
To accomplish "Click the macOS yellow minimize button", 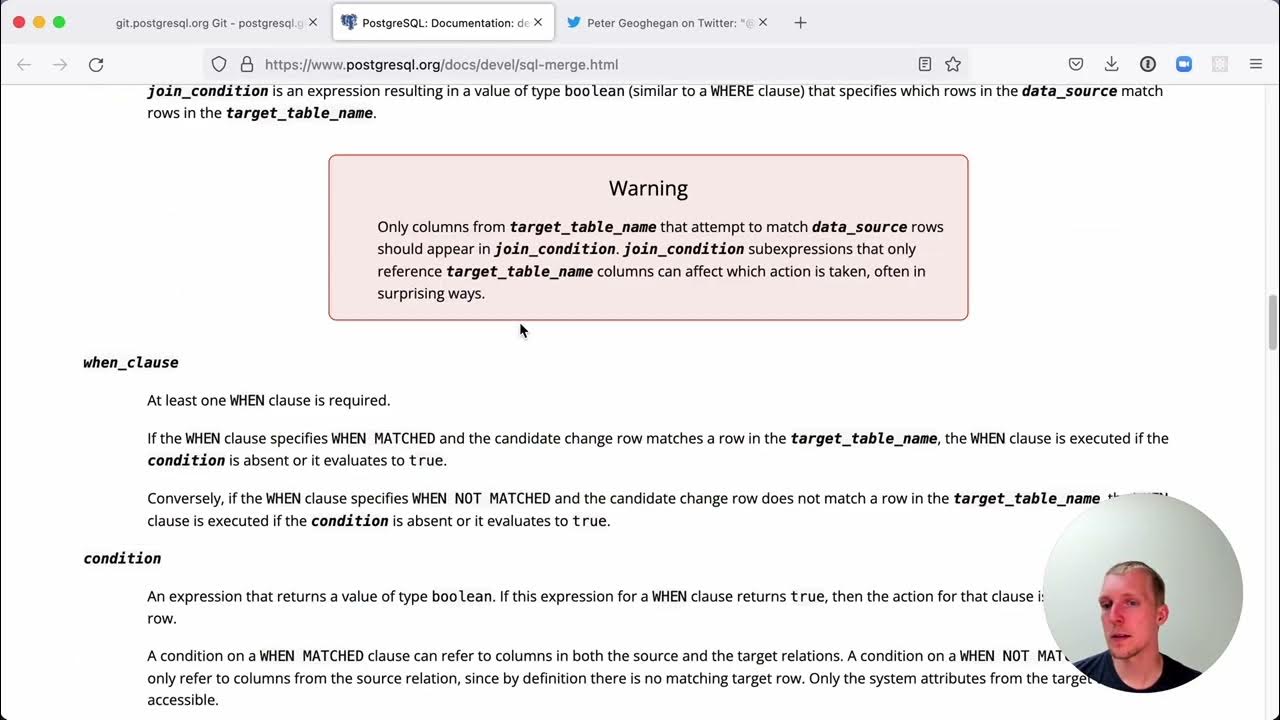I will [39, 22].
